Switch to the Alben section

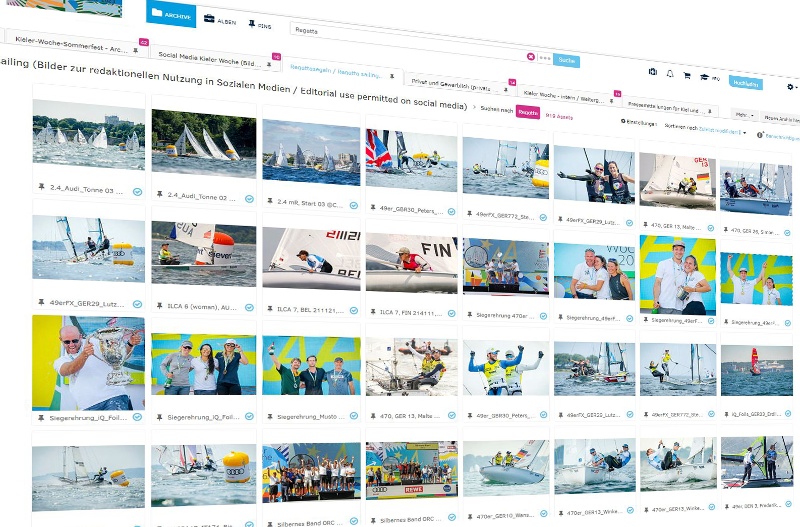click(220, 20)
